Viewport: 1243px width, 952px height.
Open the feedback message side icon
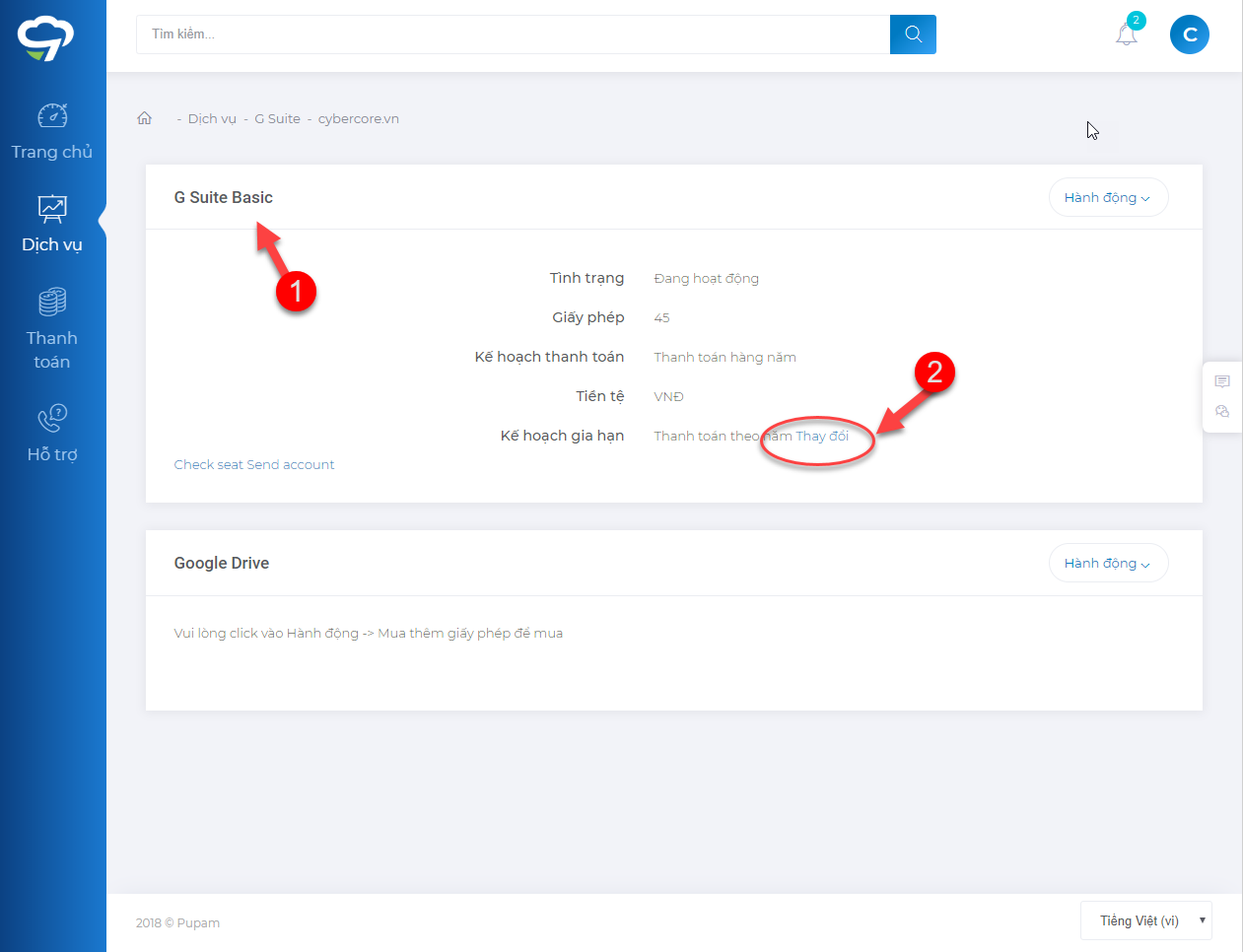pyautogui.click(x=1222, y=381)
